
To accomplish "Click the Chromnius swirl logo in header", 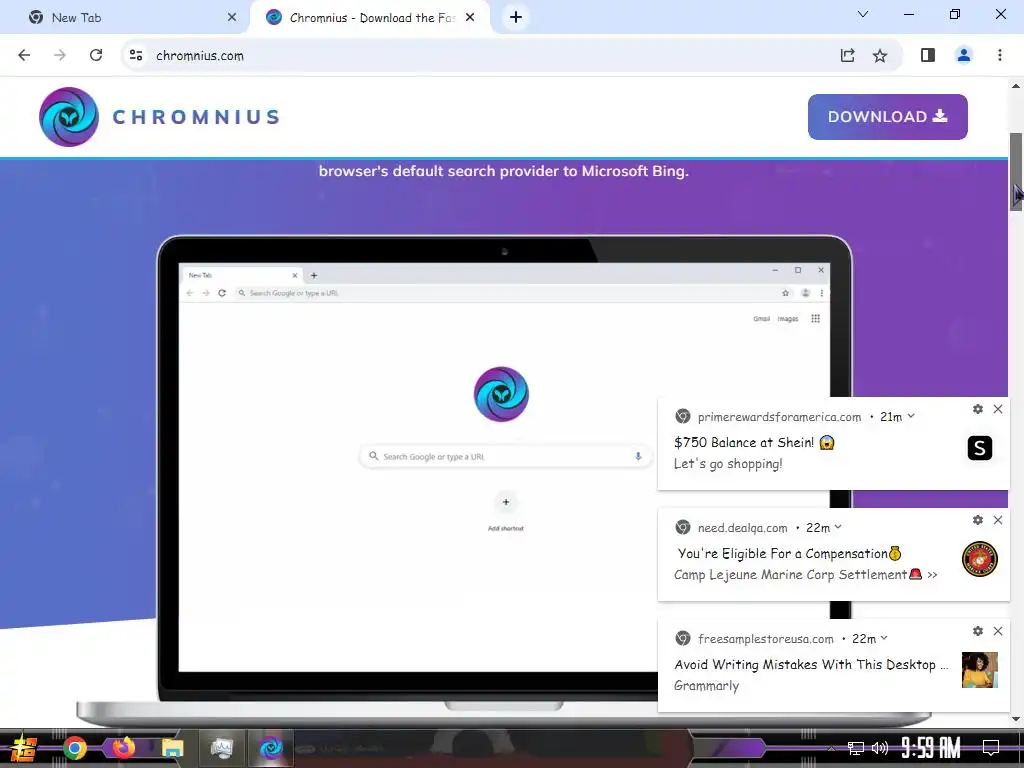I will click(69, 117).
